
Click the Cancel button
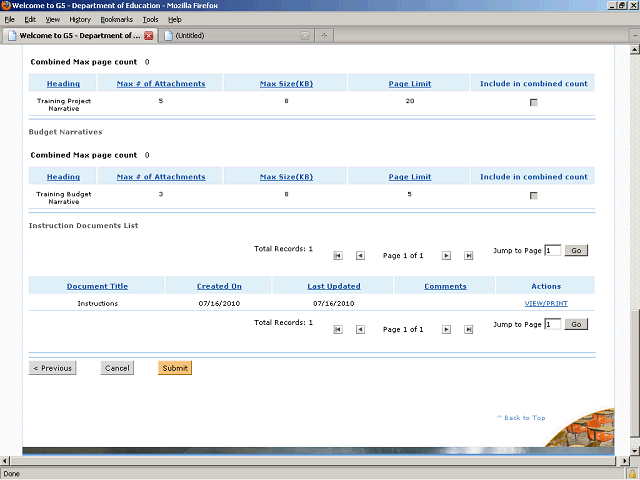[117, 368]
